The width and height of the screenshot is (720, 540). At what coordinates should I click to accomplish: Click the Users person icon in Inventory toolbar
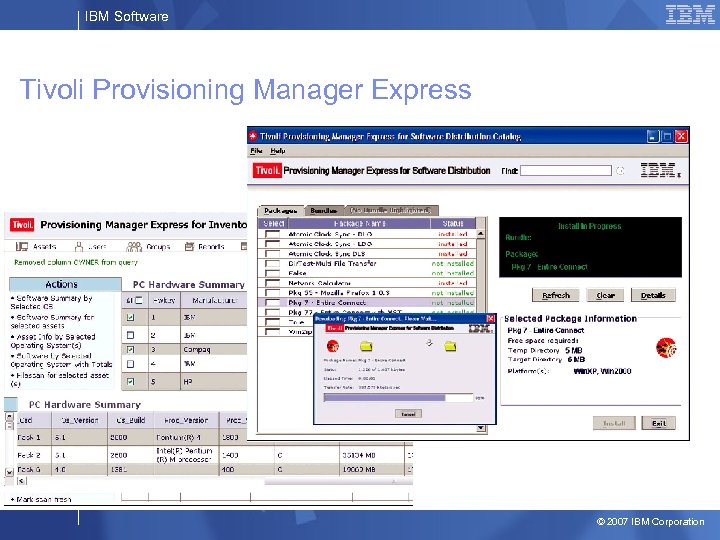[79, 247]
